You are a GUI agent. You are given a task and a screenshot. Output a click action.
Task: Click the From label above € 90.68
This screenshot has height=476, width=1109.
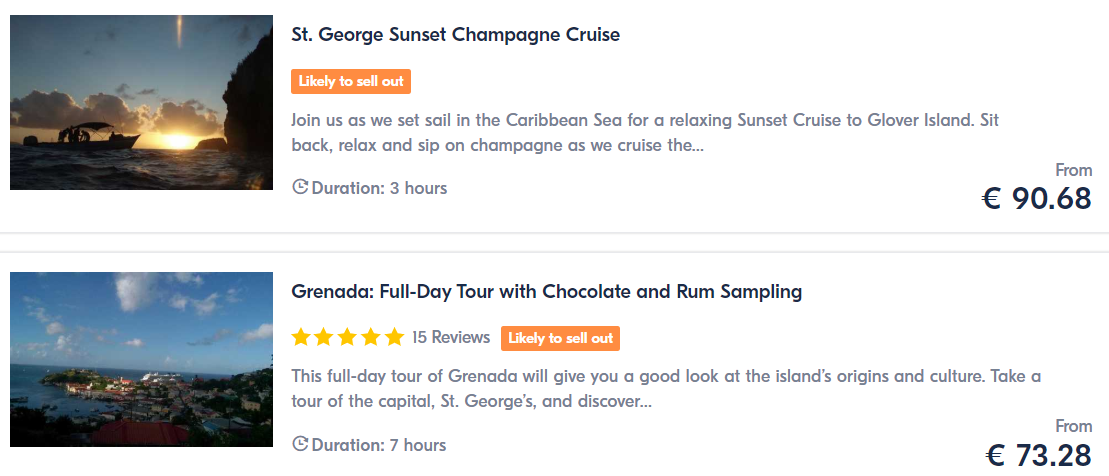[1074, 170]
